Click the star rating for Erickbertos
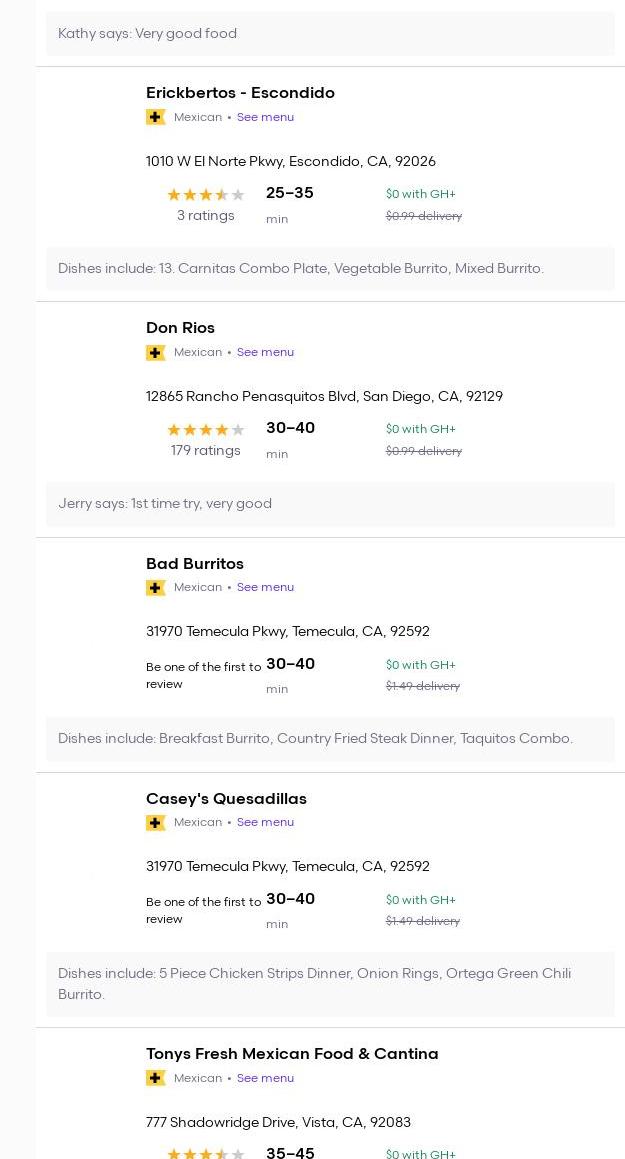The height and width of the screenshot is (1159, 625). (x=205, y=195)
